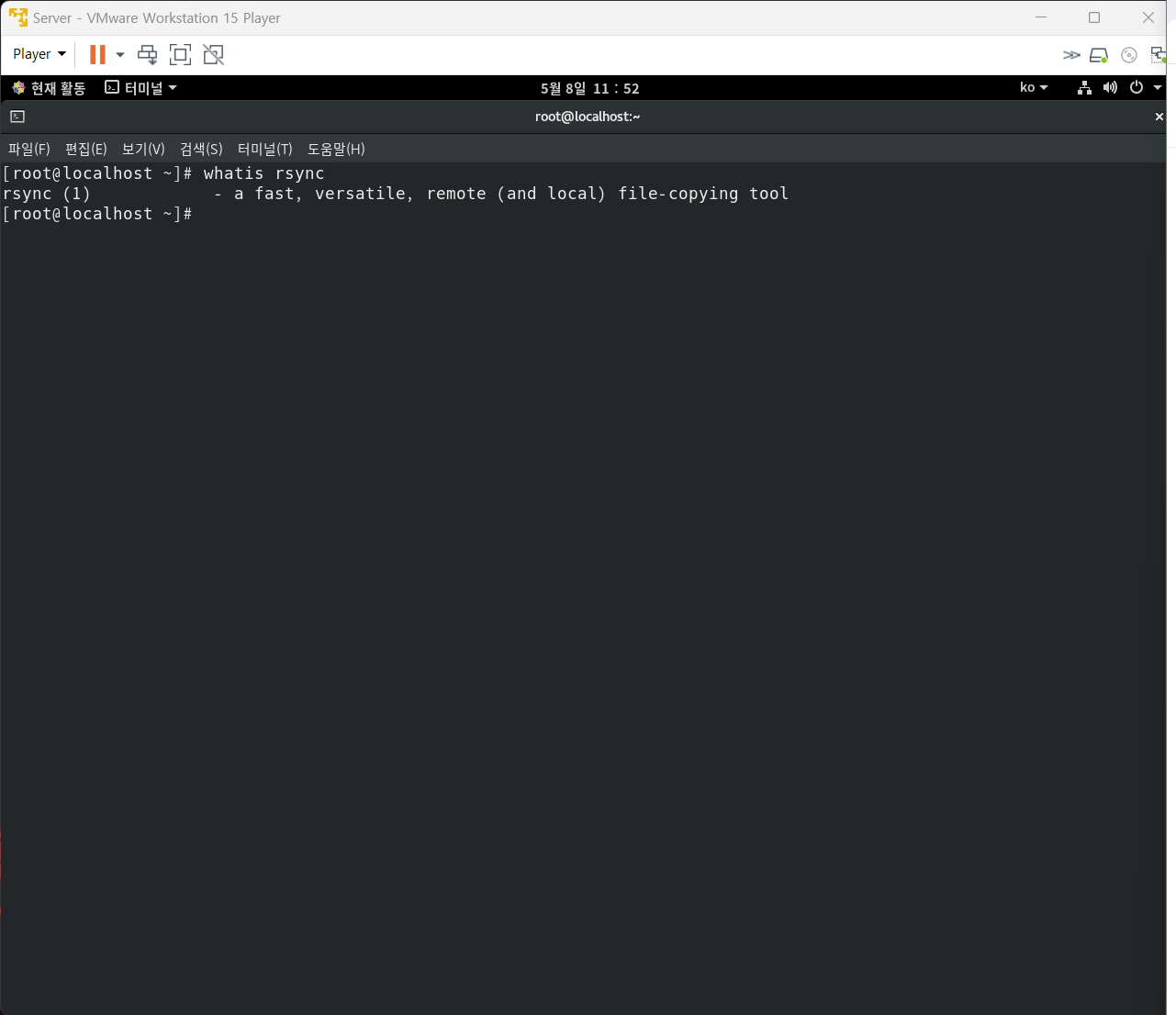Maximize the VMware Player window
Screen dimensions: 1176x1015
[x=1094, y=17]
